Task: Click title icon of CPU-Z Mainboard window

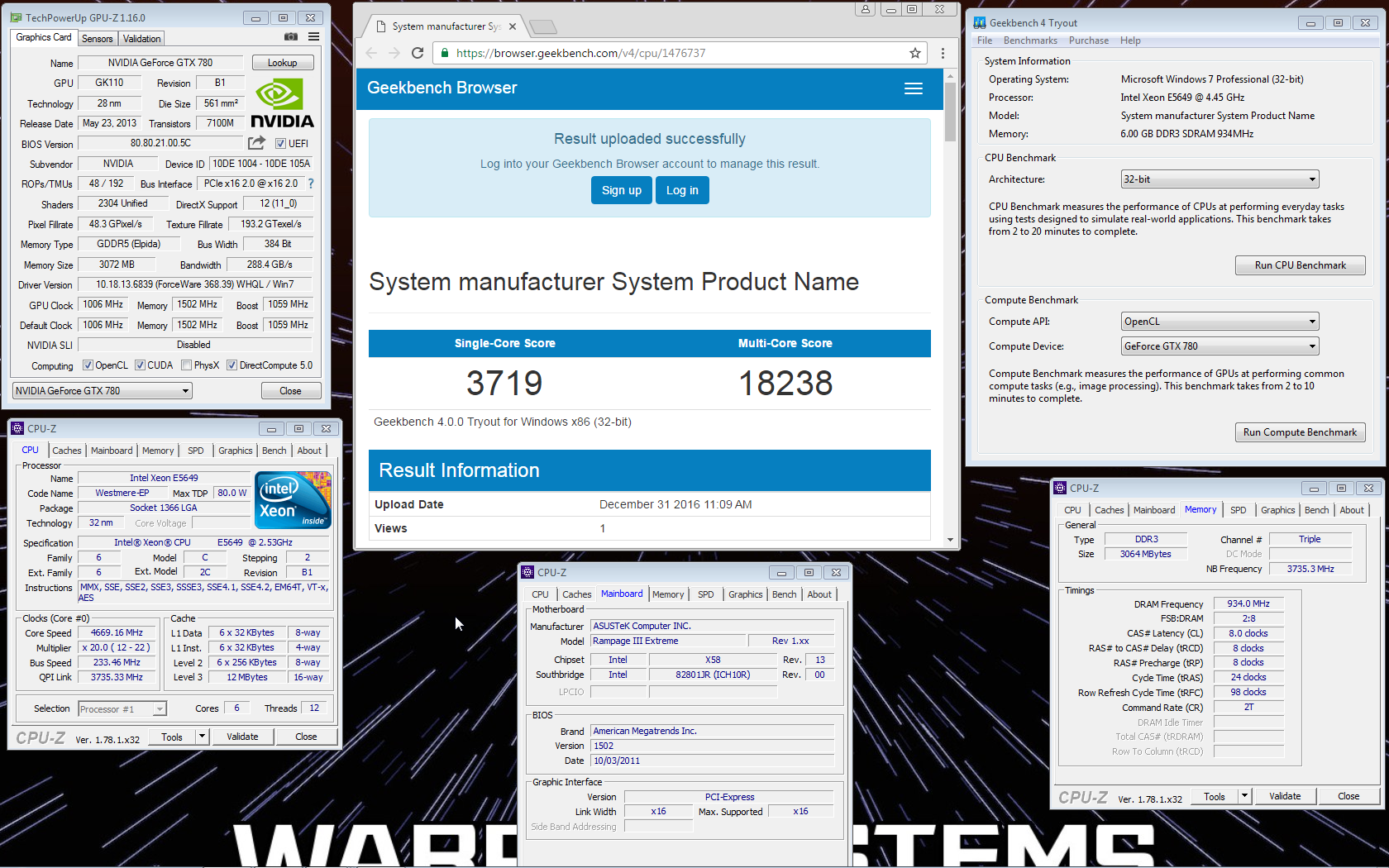Action: click(x=527, y=572)
